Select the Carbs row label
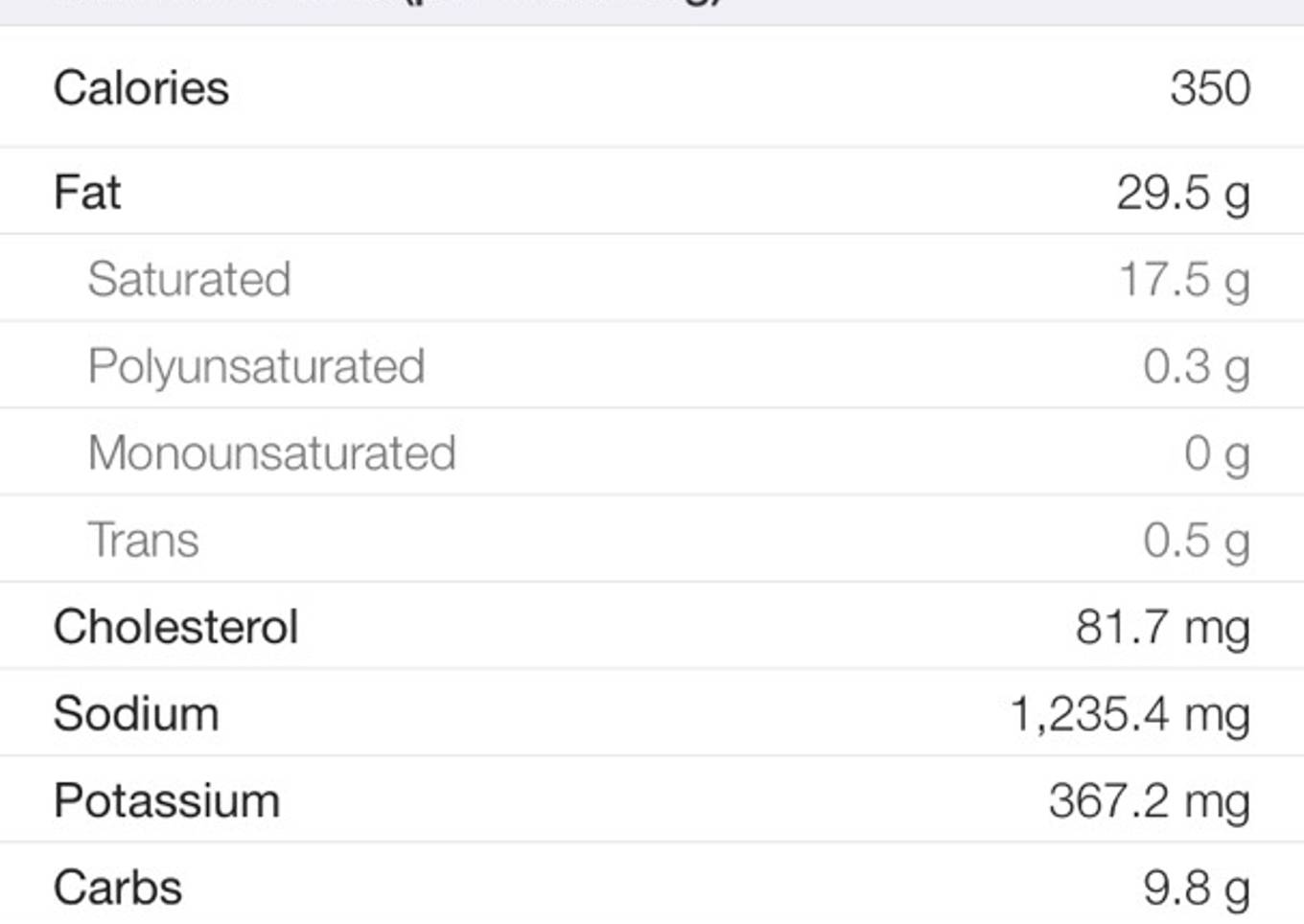The image size is (1304, 924). 118,888
